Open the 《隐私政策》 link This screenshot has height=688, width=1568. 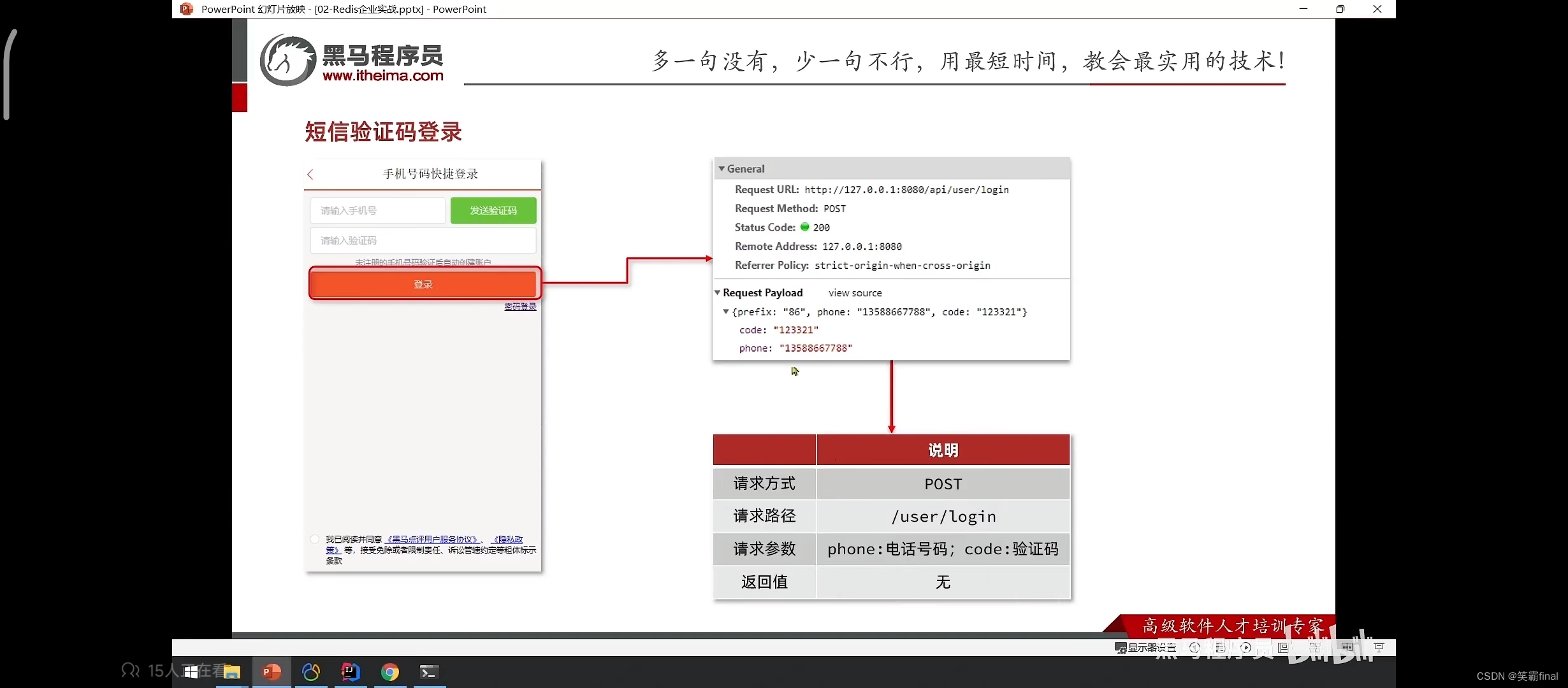tap(507, 539)
